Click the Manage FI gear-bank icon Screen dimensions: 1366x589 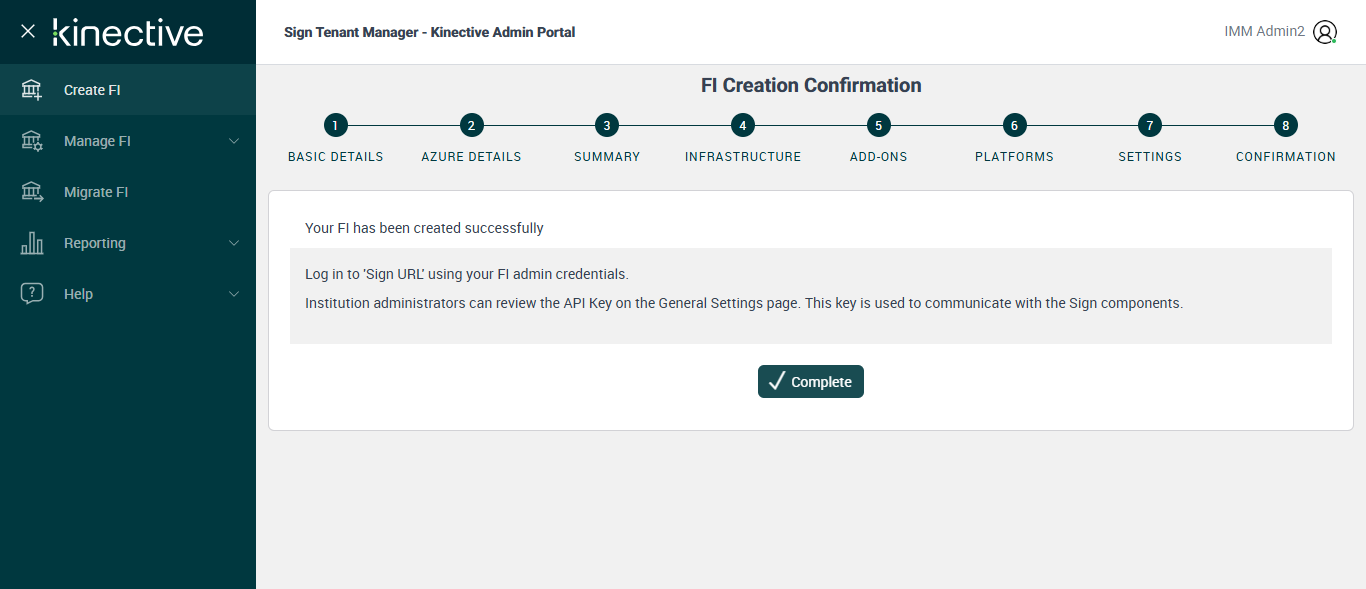pyautogui.click(x=32, y=141)
